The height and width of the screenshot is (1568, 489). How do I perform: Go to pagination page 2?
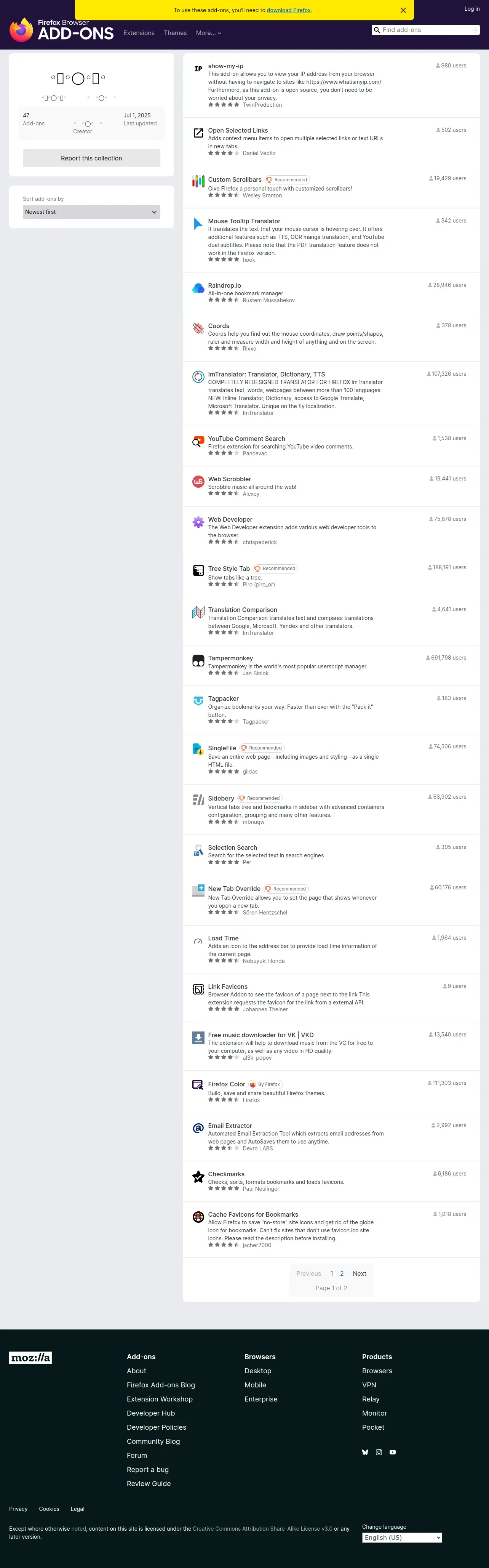click(x=342, y=1273)
